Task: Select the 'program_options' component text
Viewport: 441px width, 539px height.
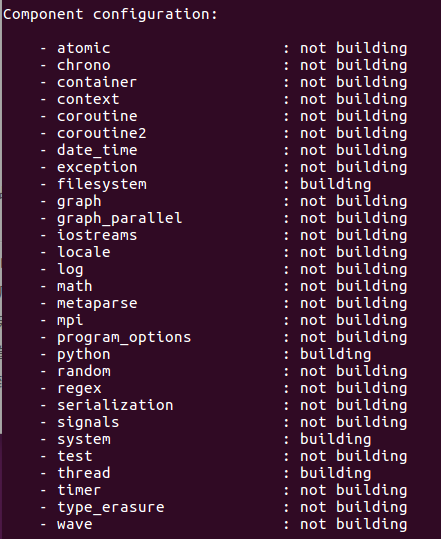Action: click(124, 337)
